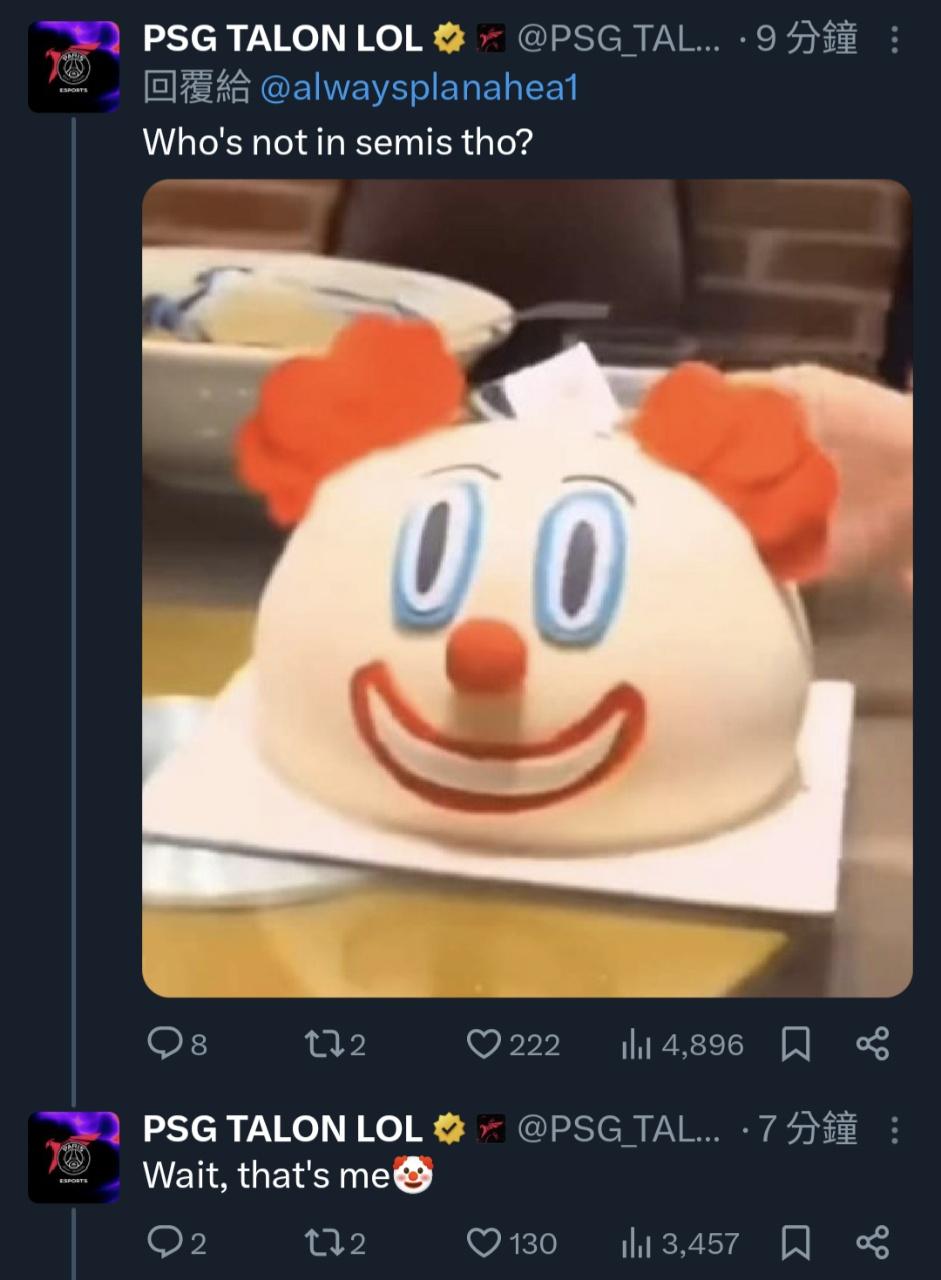Open the @alwaysplanahea1 profile mention

coord(419,89)
